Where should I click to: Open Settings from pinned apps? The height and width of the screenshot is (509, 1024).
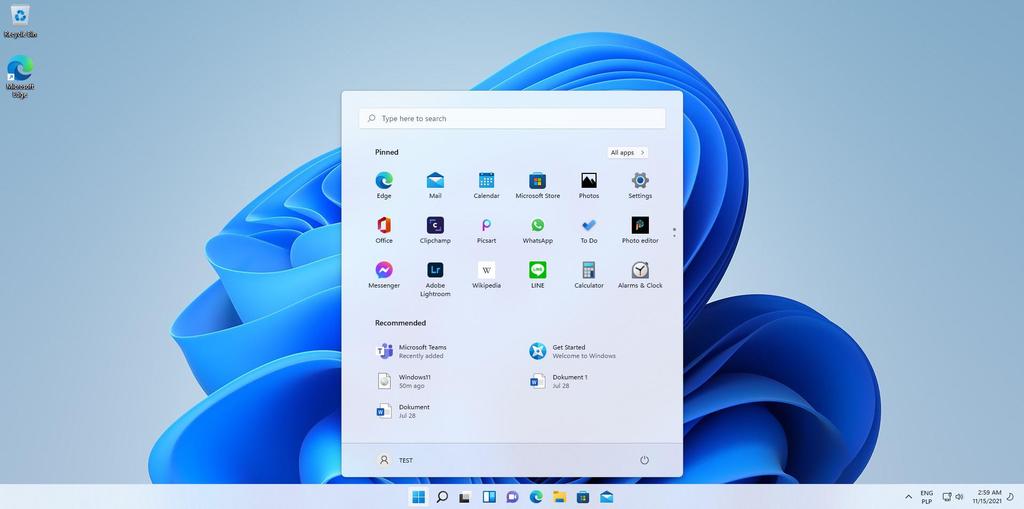coord(640,186)
